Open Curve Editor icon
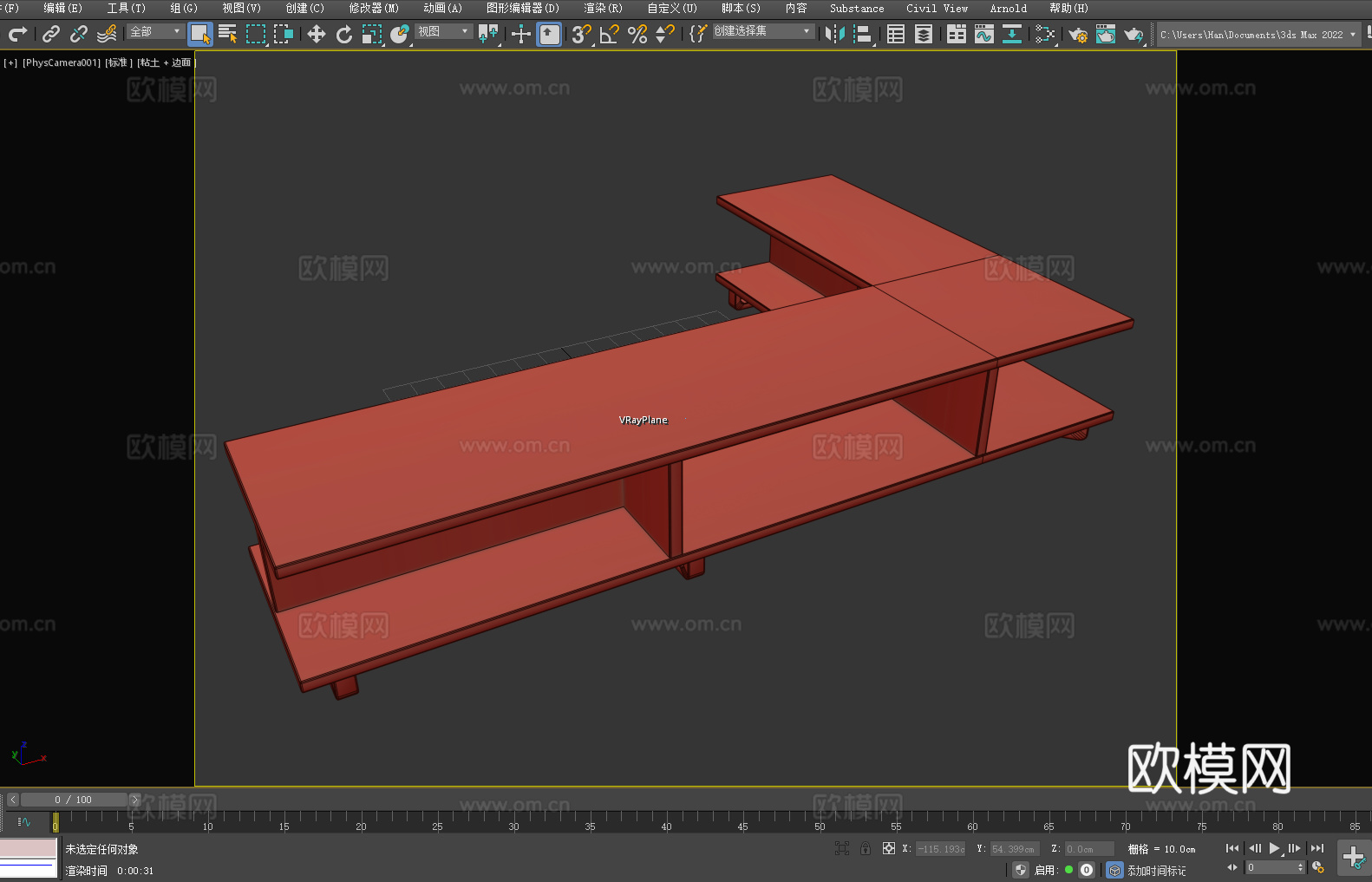Screen dimensions: 1372x882 tap(984, 34)
